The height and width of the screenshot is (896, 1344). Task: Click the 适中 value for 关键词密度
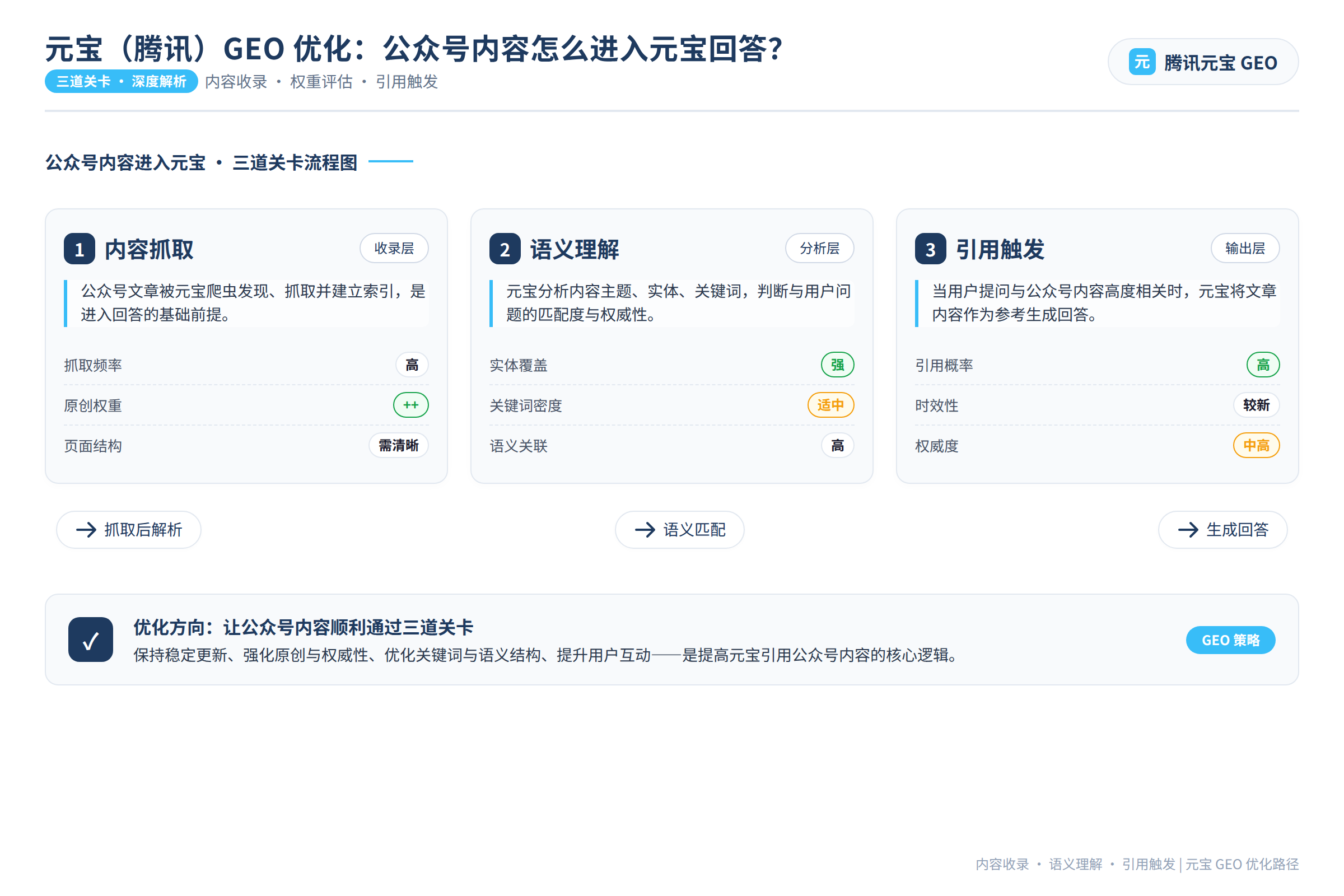[x=830, y=405]
